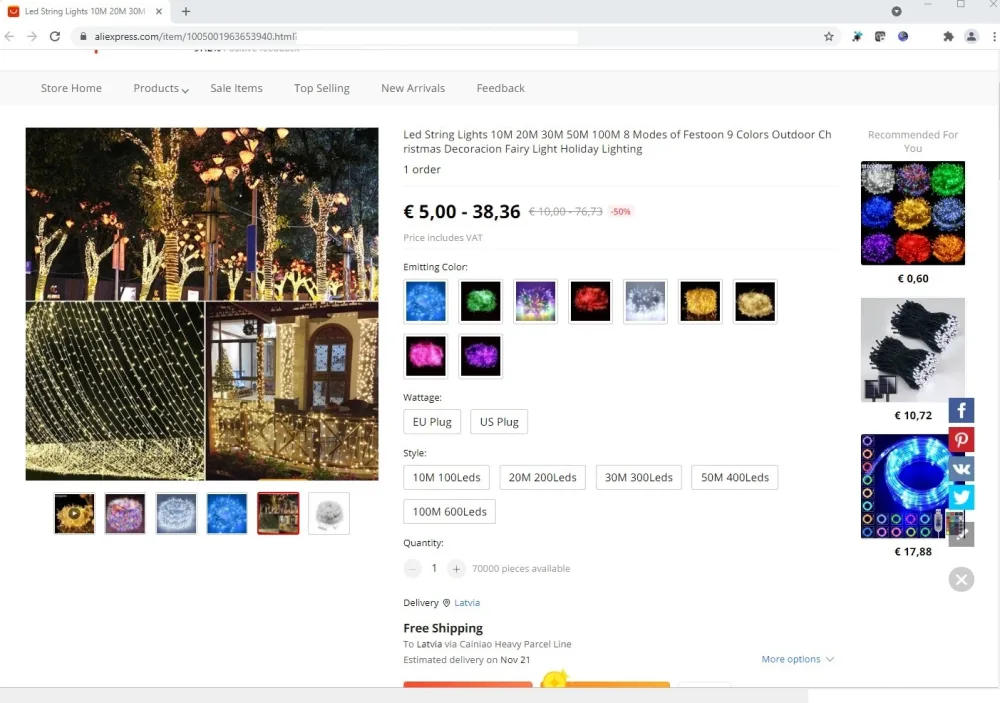Play the product video thumbnail
This screenshot has height=703, width=1000.
tap(74, 513)
